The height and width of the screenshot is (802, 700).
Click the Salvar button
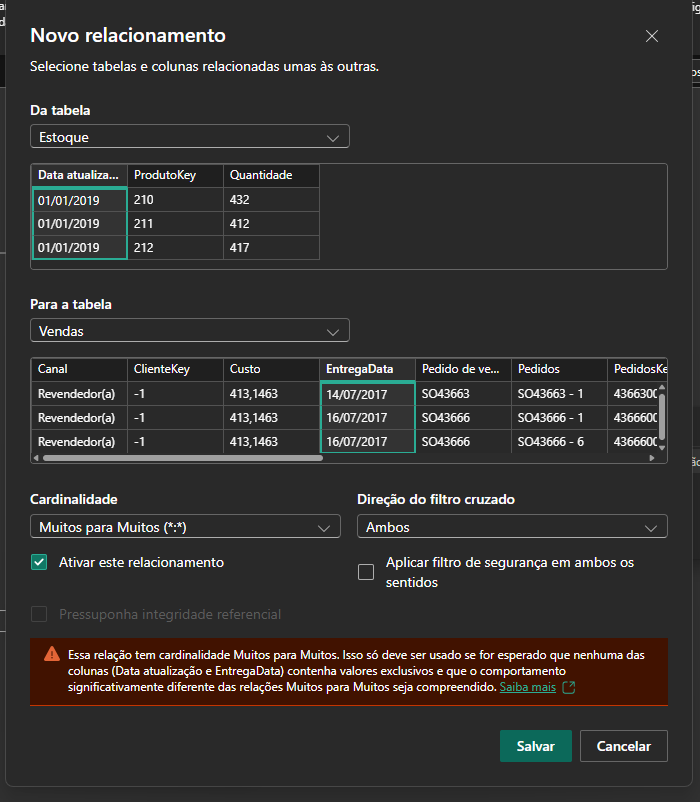click(x=535, y=746)
